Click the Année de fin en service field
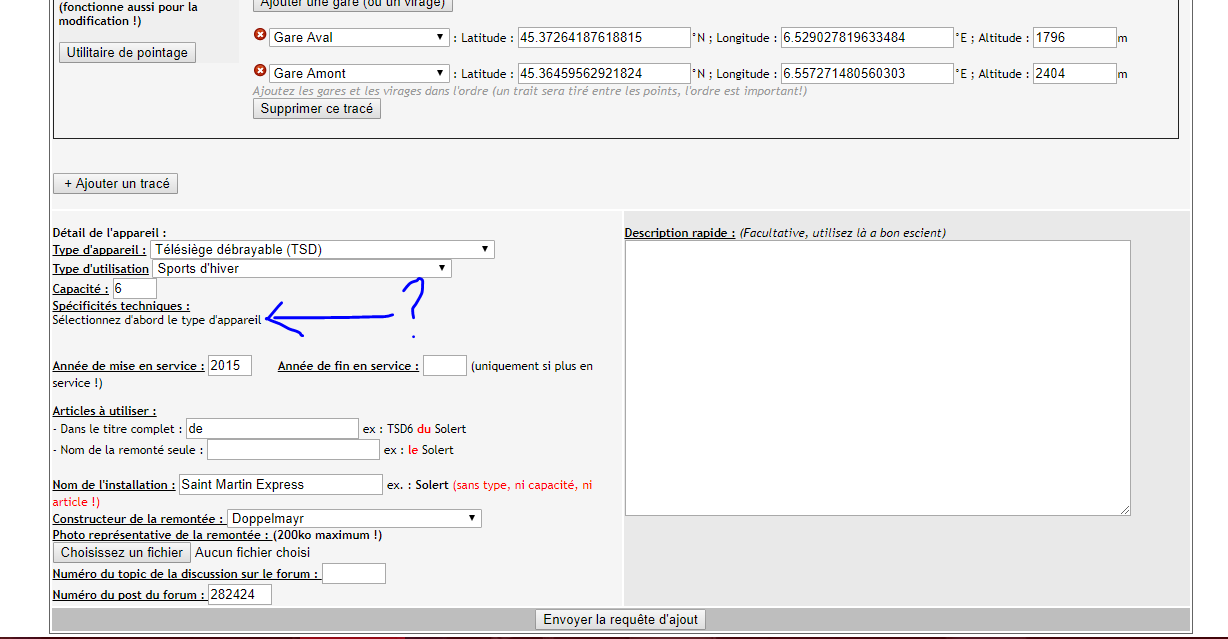This screenshot has height=639, width=1228. pos(445,366)
